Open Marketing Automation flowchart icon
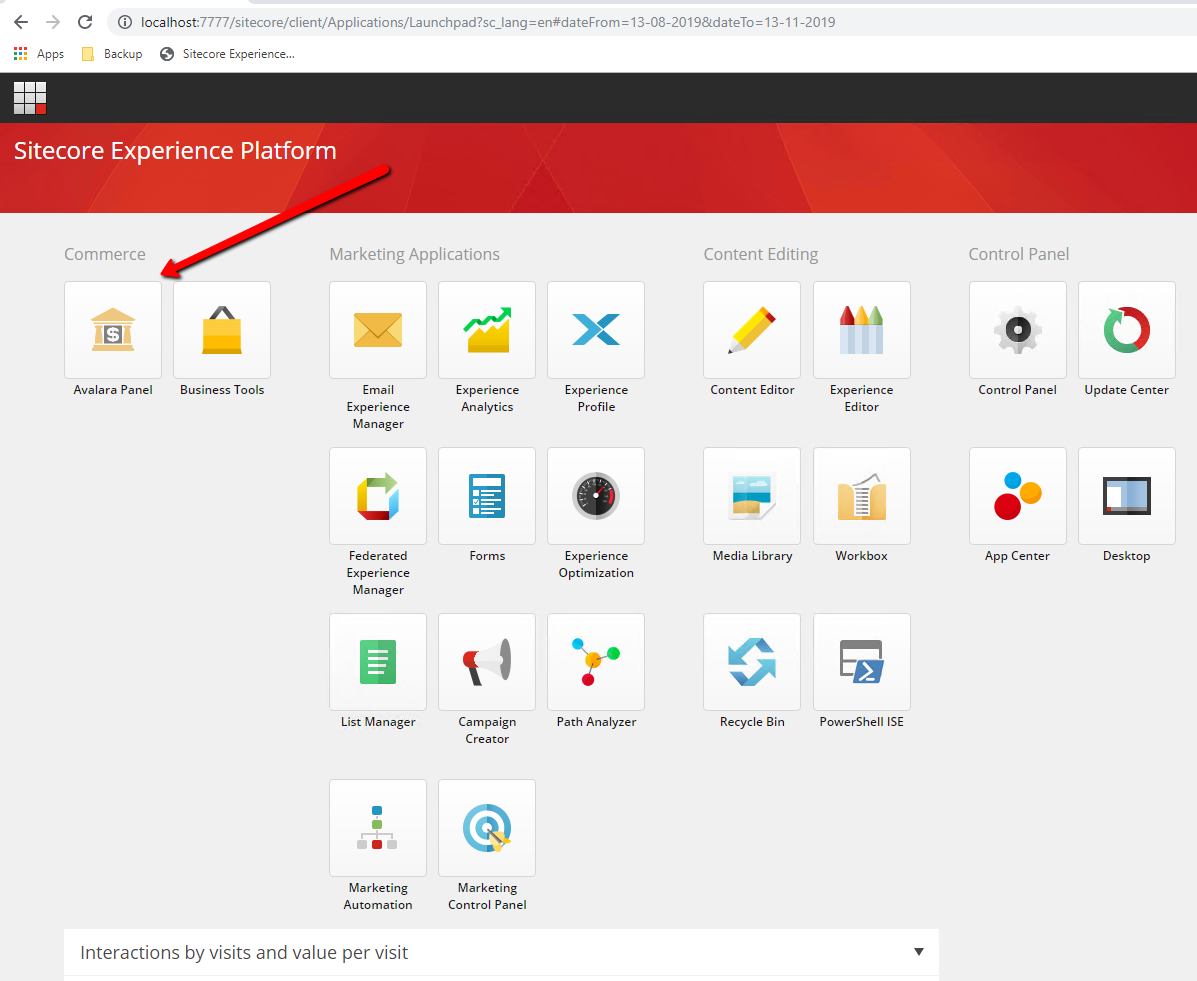The height and width of the screenshot is (981, 1197). (378, 828)
